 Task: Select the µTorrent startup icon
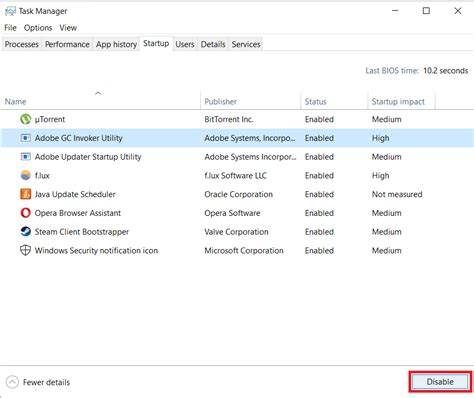(26, 119)
